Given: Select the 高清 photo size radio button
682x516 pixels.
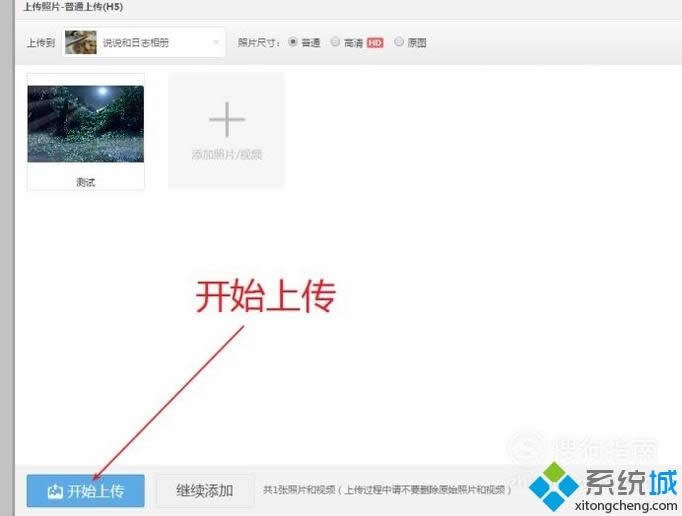Looking at the screenshot, I should click(x=335, y=42).
